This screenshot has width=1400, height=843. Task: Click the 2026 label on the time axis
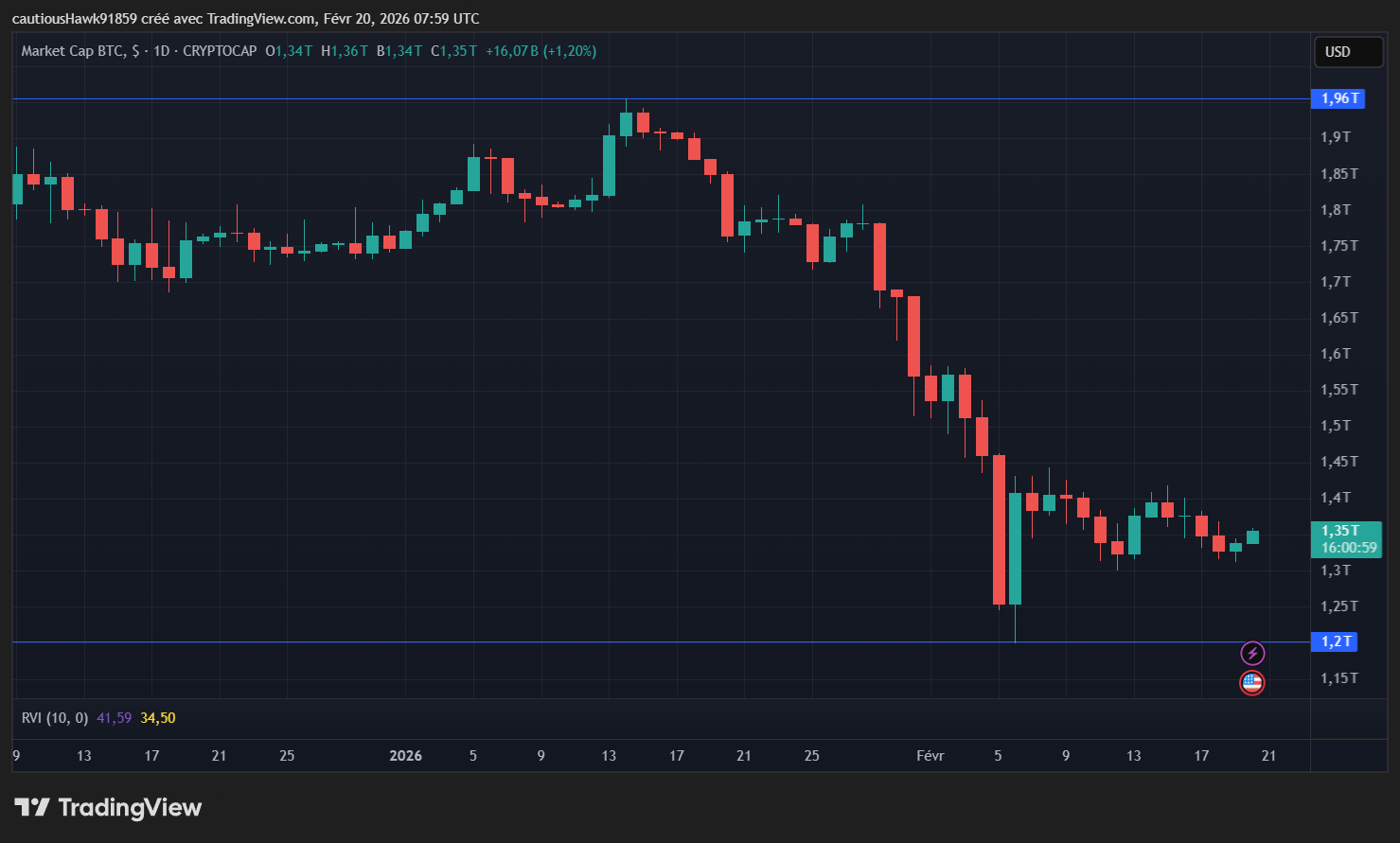click(x=405, y=755)
